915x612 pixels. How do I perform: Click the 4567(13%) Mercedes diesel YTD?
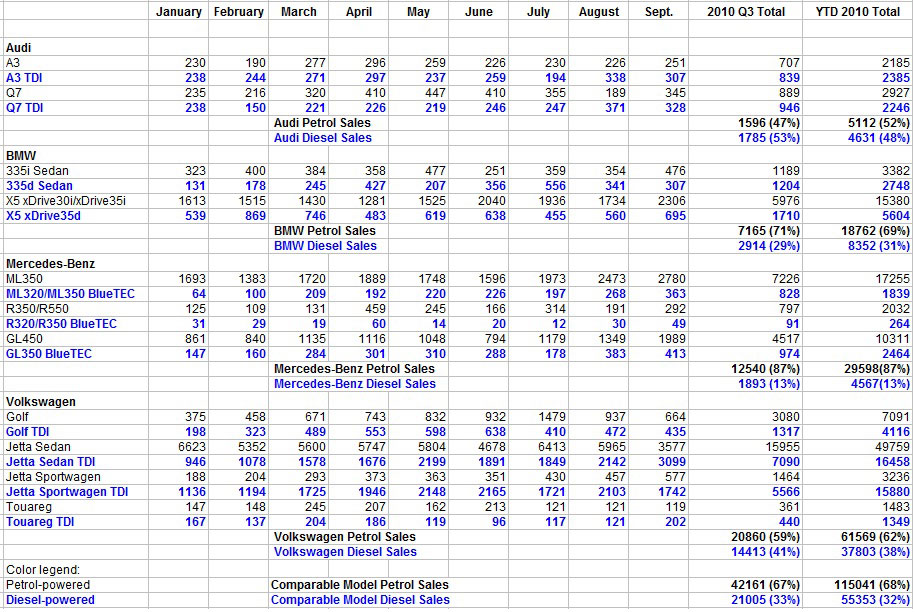(x=880, y=384)
